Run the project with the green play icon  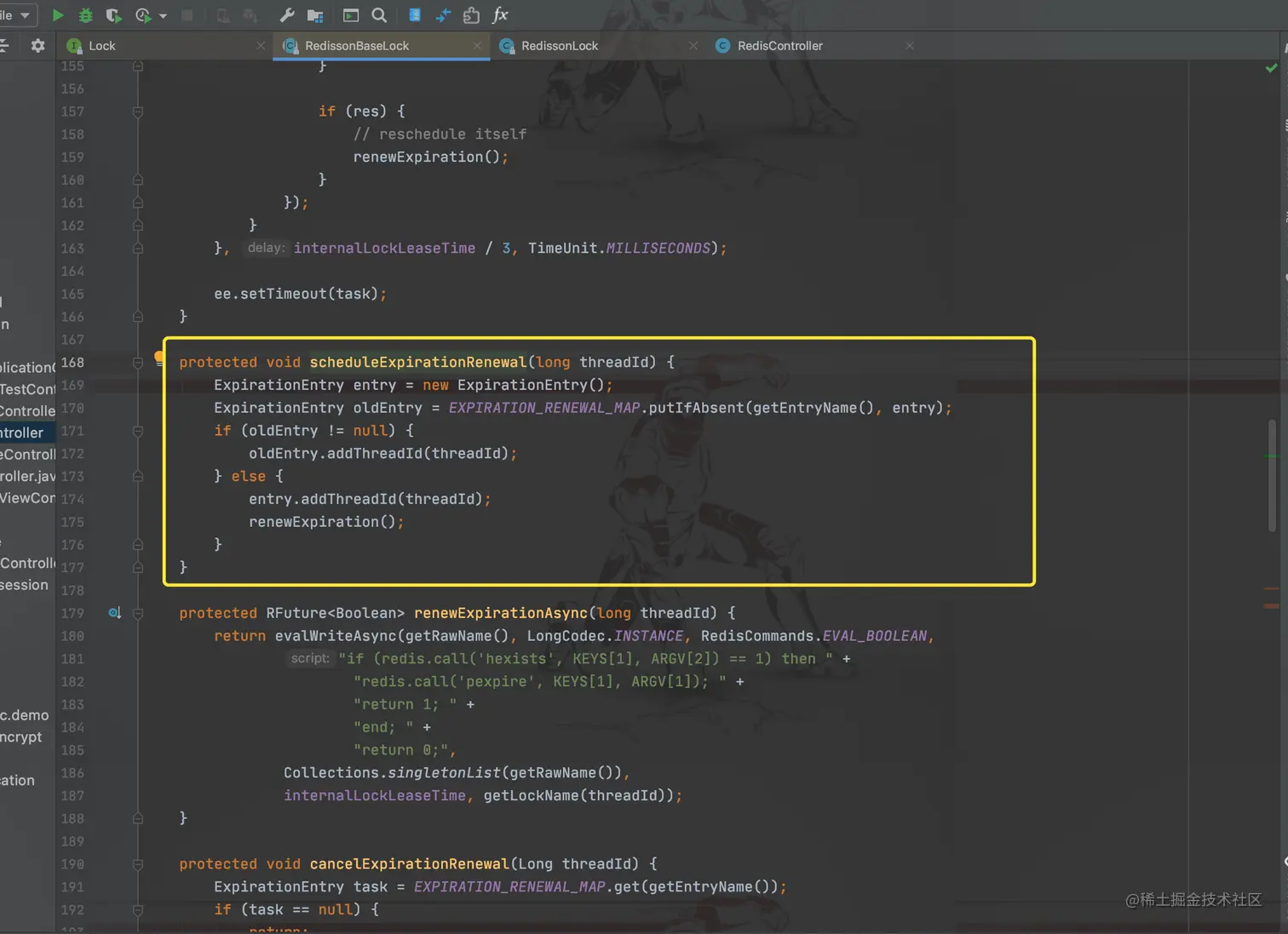pyautogui.click(x=58, y=15)
